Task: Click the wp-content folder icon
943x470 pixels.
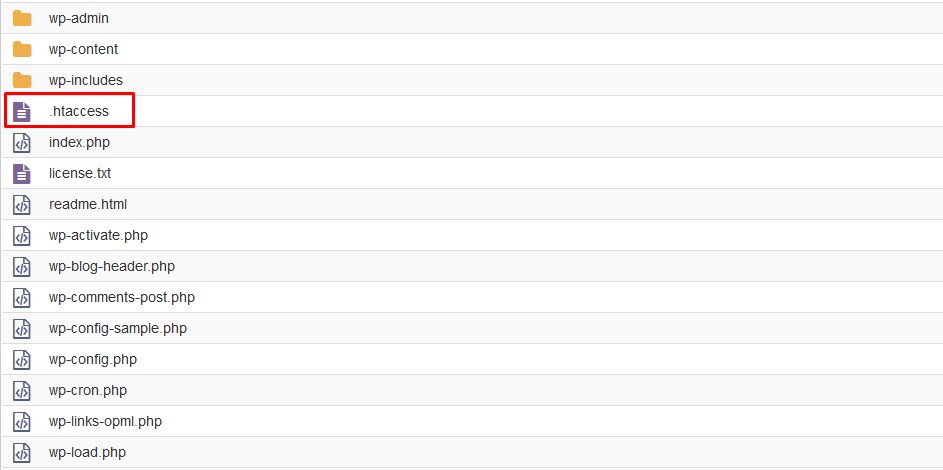Action: click(x=22, y=49)
